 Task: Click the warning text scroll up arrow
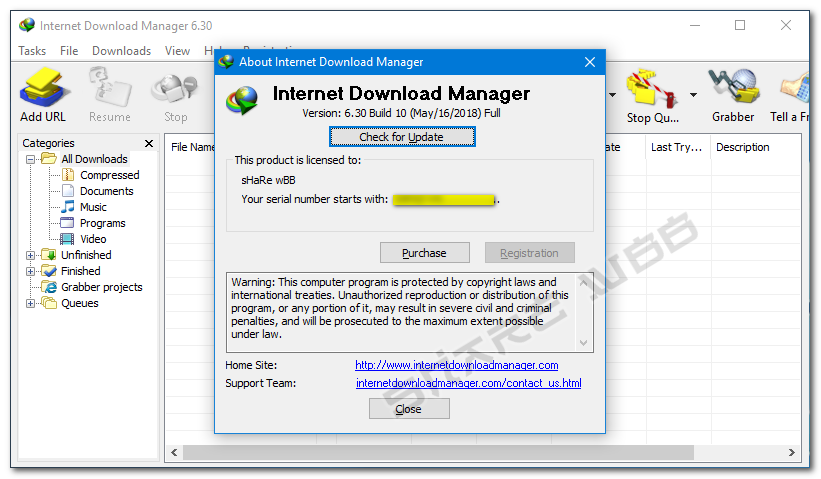coord(584,283)
